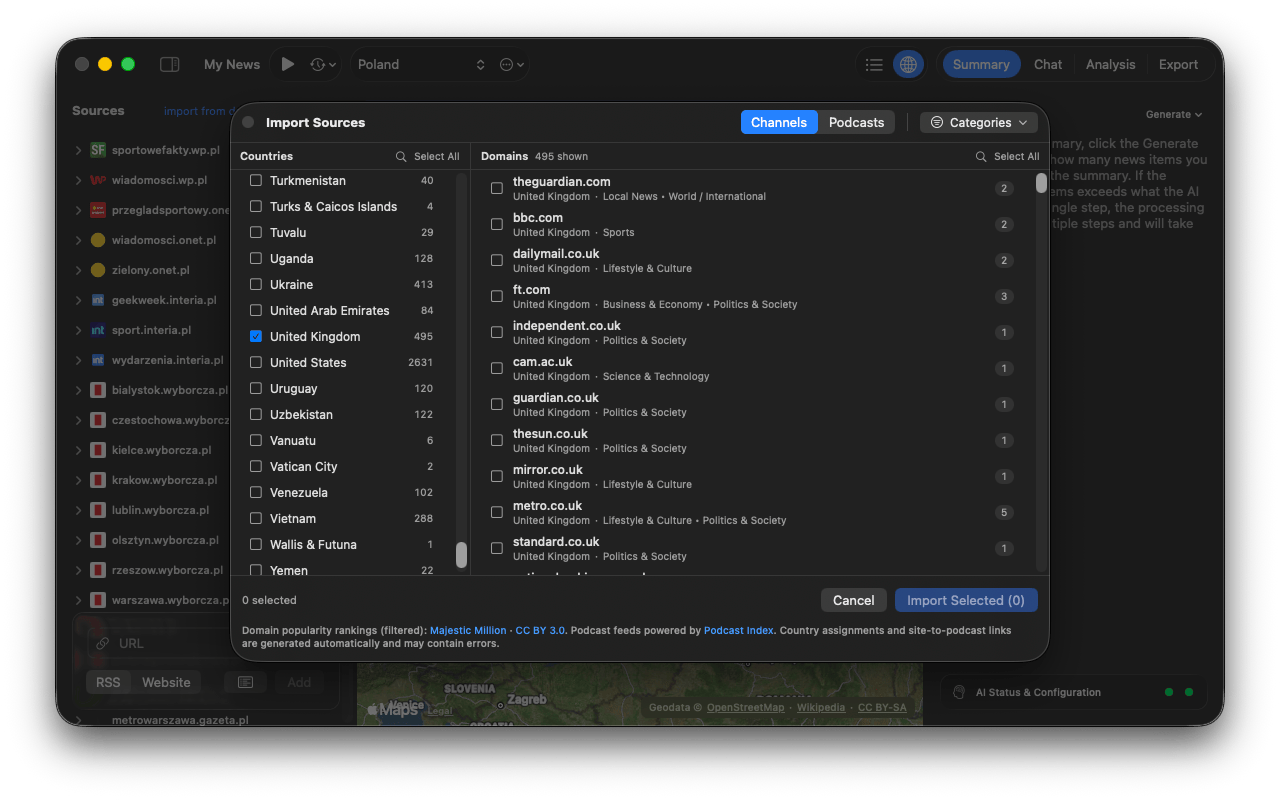This screenshot has height=800, width=1280.
Task: Search countries with the magnifier icon
Action: [401, 156]
